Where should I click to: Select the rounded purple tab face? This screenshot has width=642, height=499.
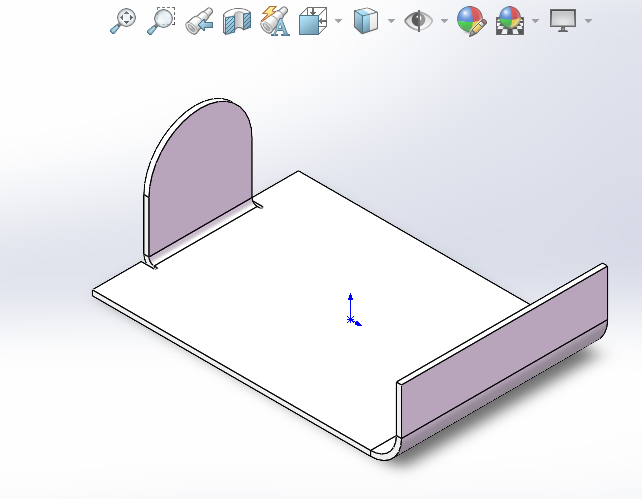coord(201,176)
